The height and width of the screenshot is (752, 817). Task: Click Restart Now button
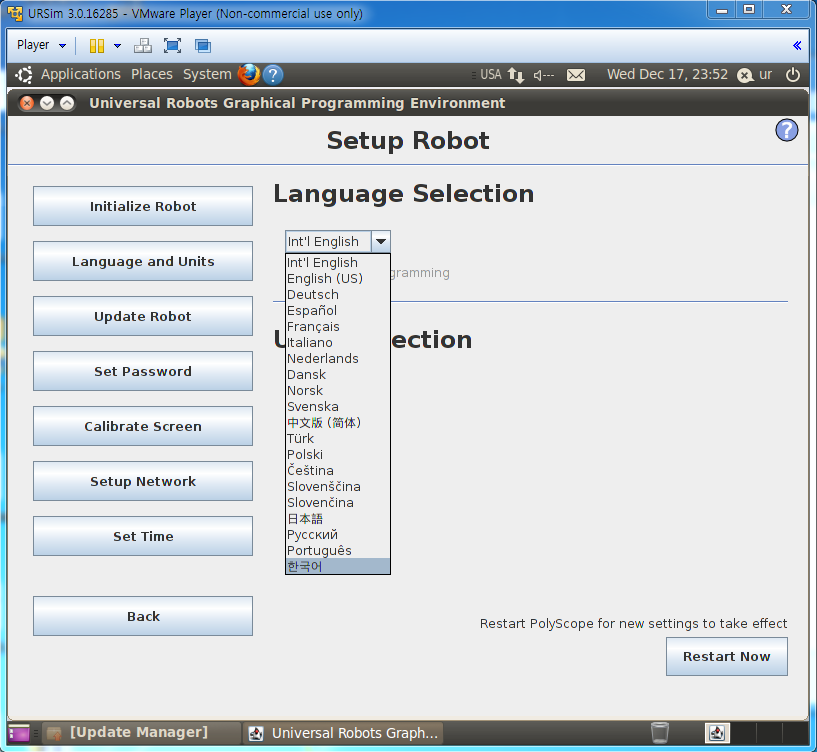(x=726, y=657)
